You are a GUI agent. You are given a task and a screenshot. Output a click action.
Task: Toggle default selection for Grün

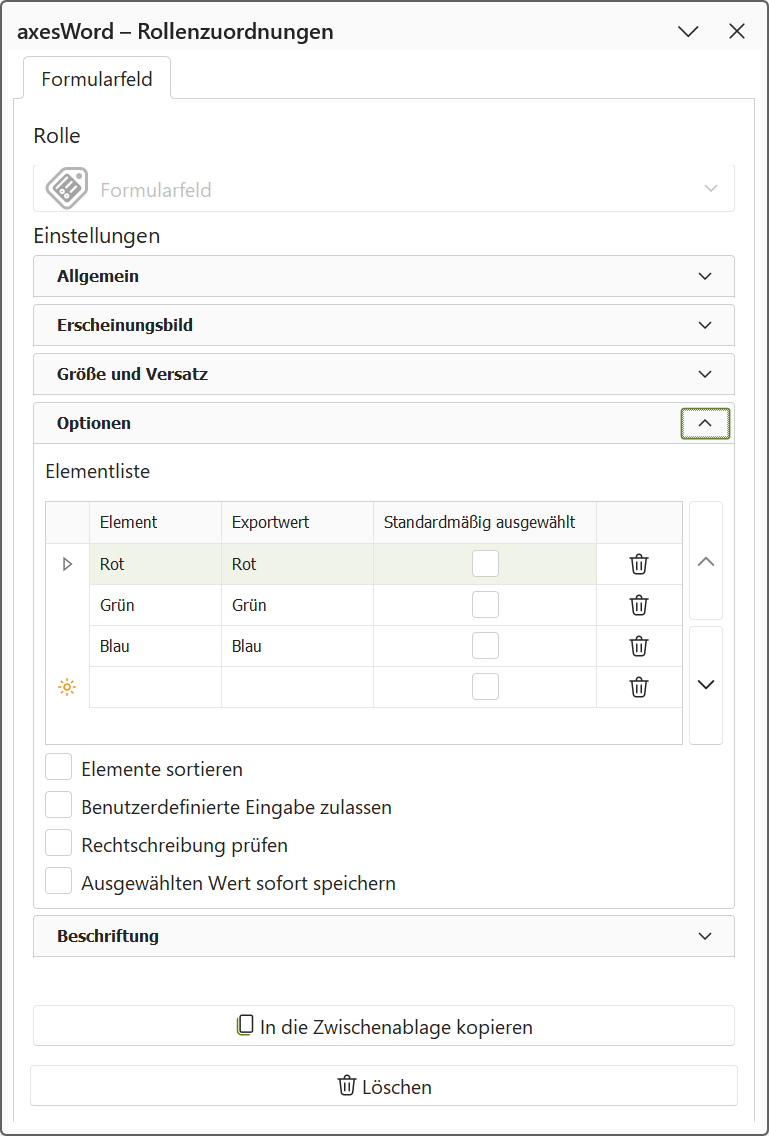click(485, 605)
